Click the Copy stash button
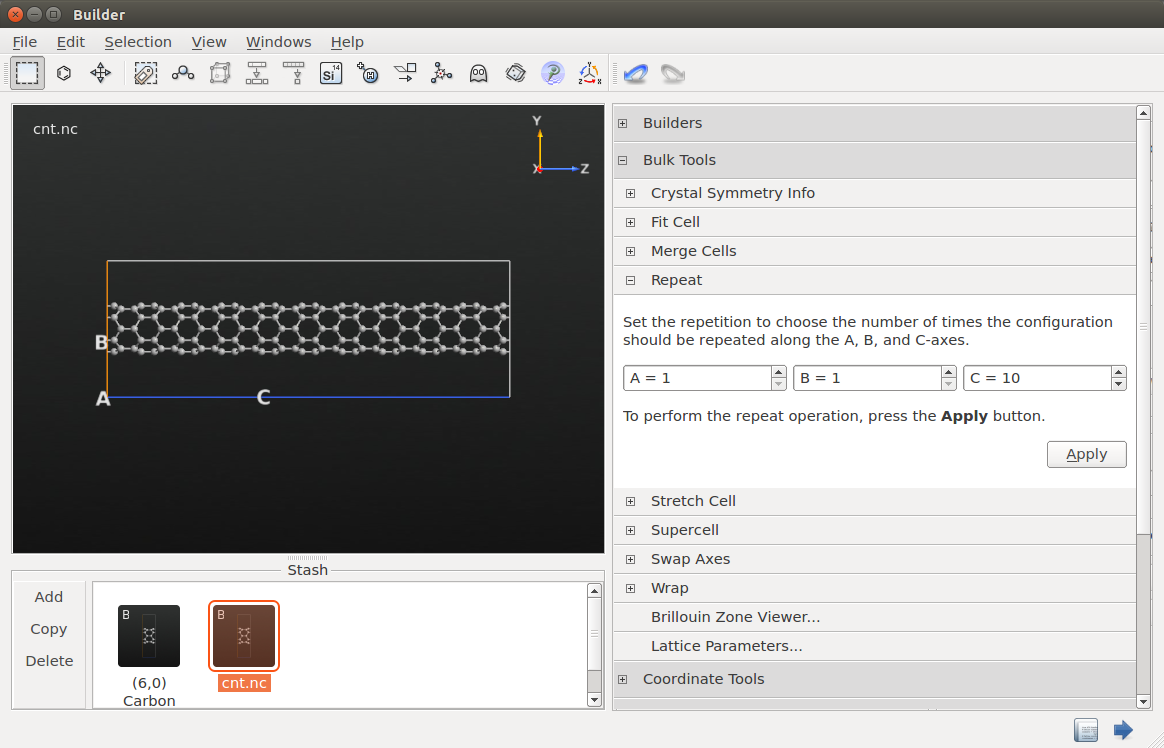Image resolution: width=1164 pixels, height=748 pixels. point(48,629)
